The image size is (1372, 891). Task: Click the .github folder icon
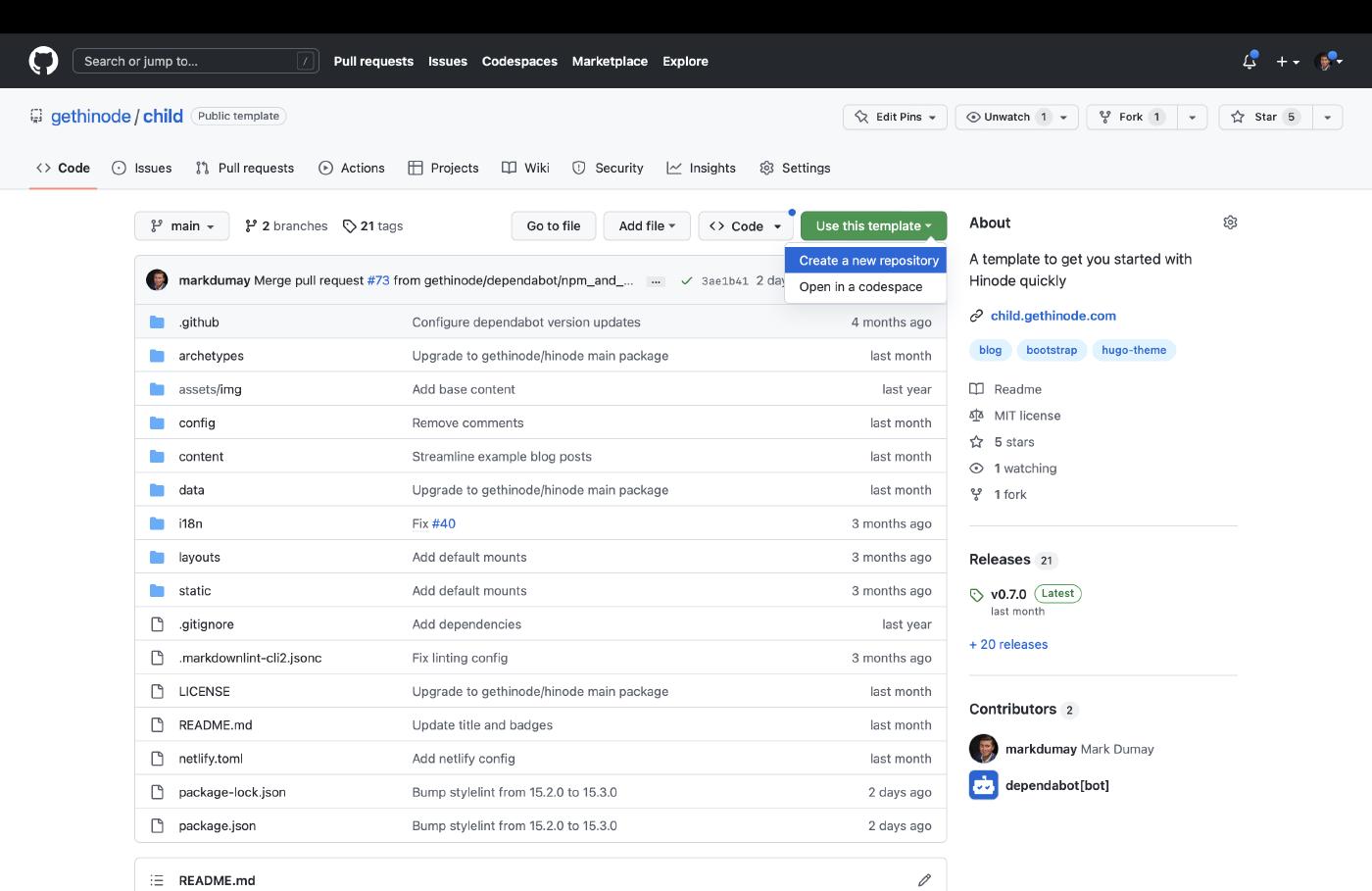157,322
